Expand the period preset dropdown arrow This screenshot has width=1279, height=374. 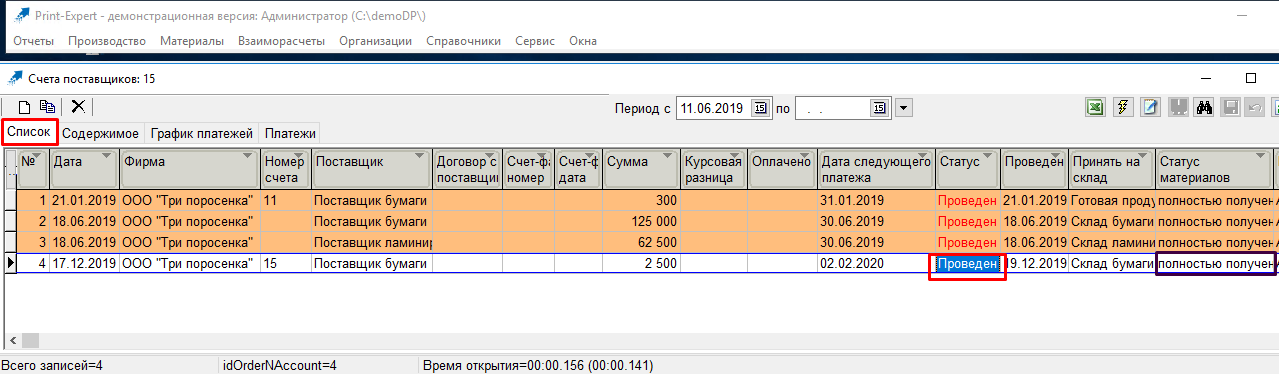tap(904, 107)
